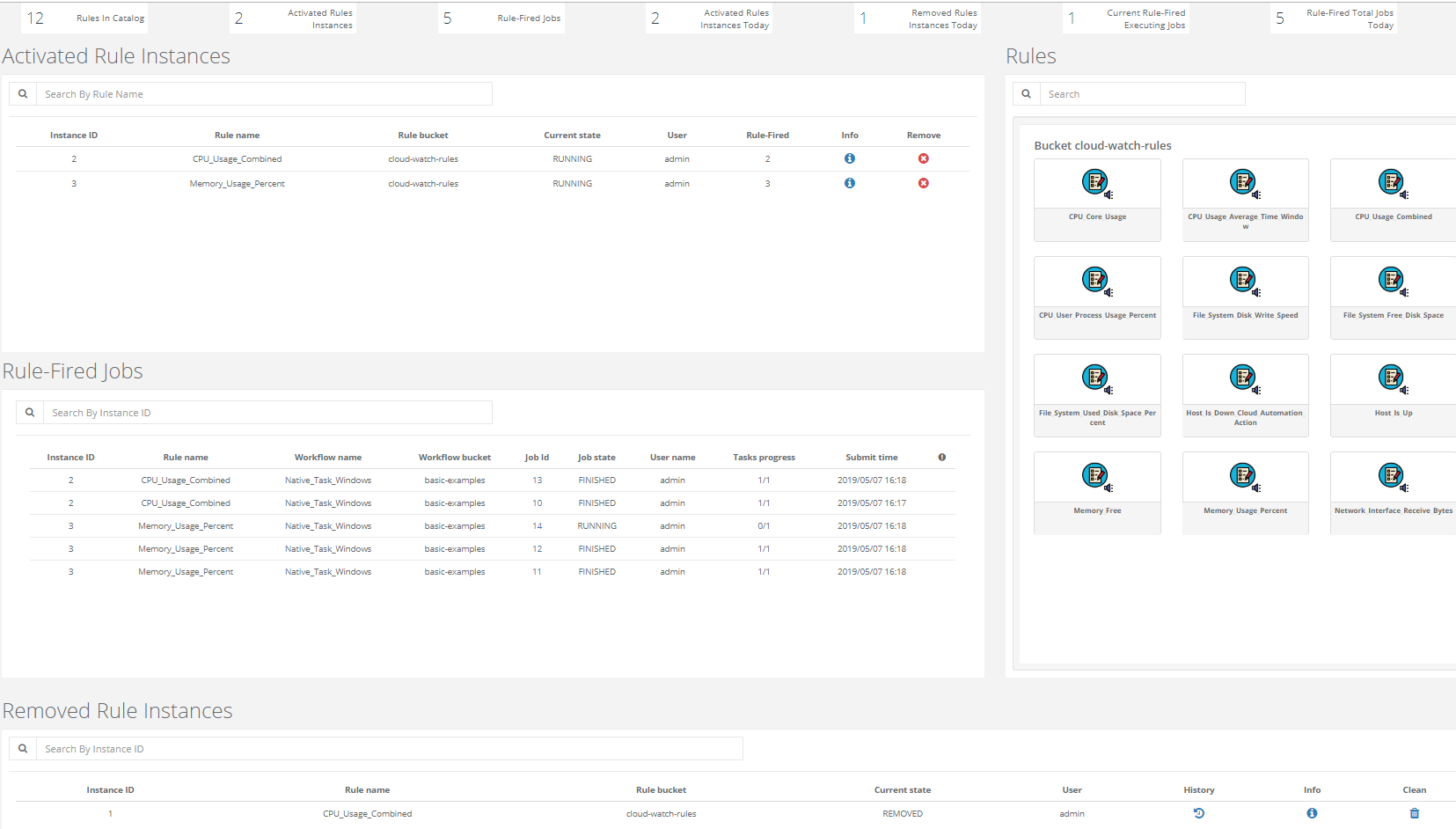Select the CPU Core Usage rule card label

pos(1097,216)
